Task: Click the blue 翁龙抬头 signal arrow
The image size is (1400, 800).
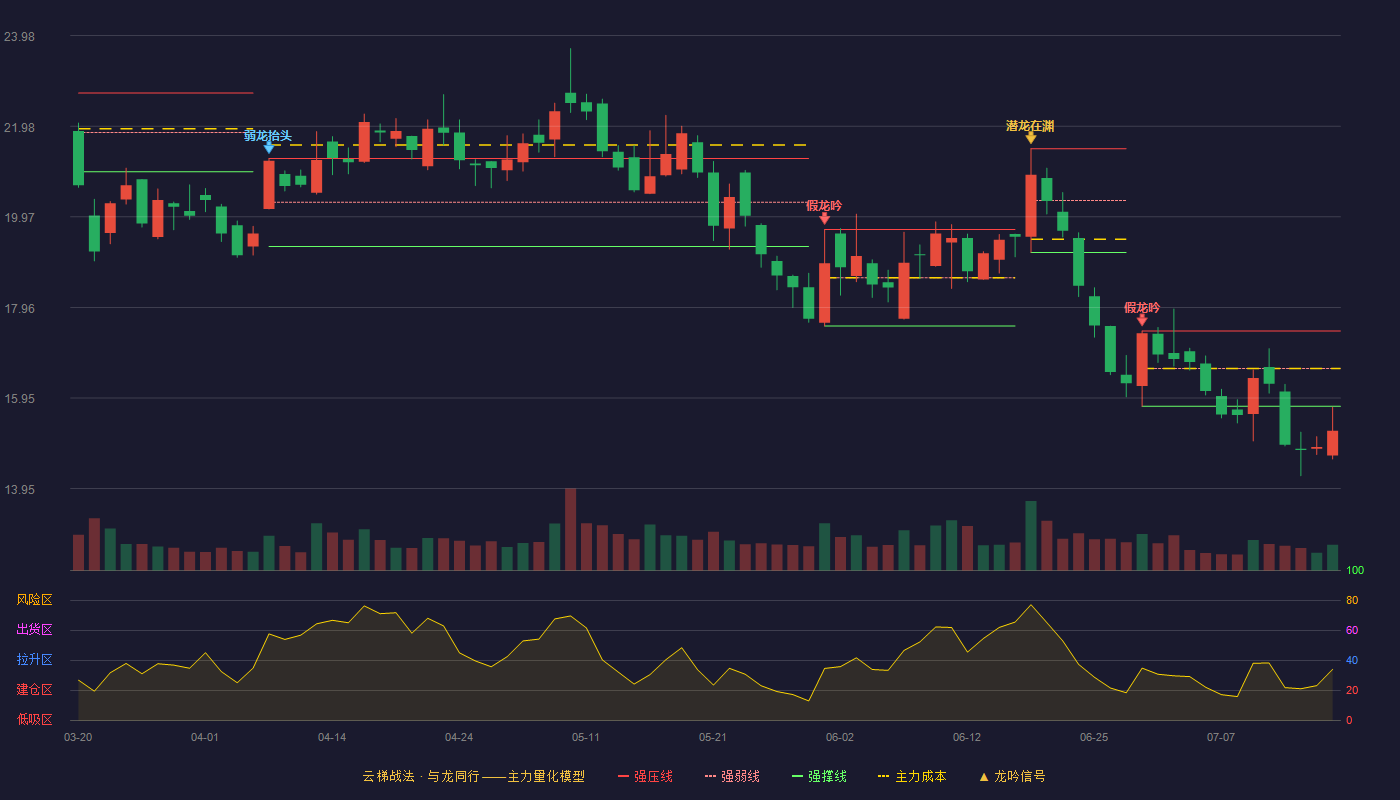Action: coord(269,148)
